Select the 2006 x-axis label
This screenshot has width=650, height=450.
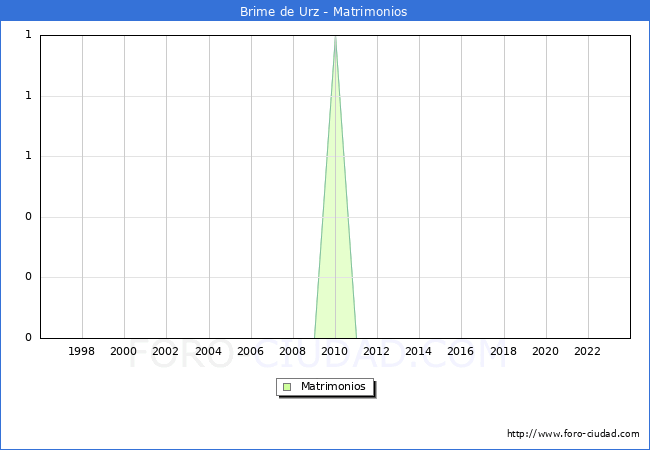[250, 351]
